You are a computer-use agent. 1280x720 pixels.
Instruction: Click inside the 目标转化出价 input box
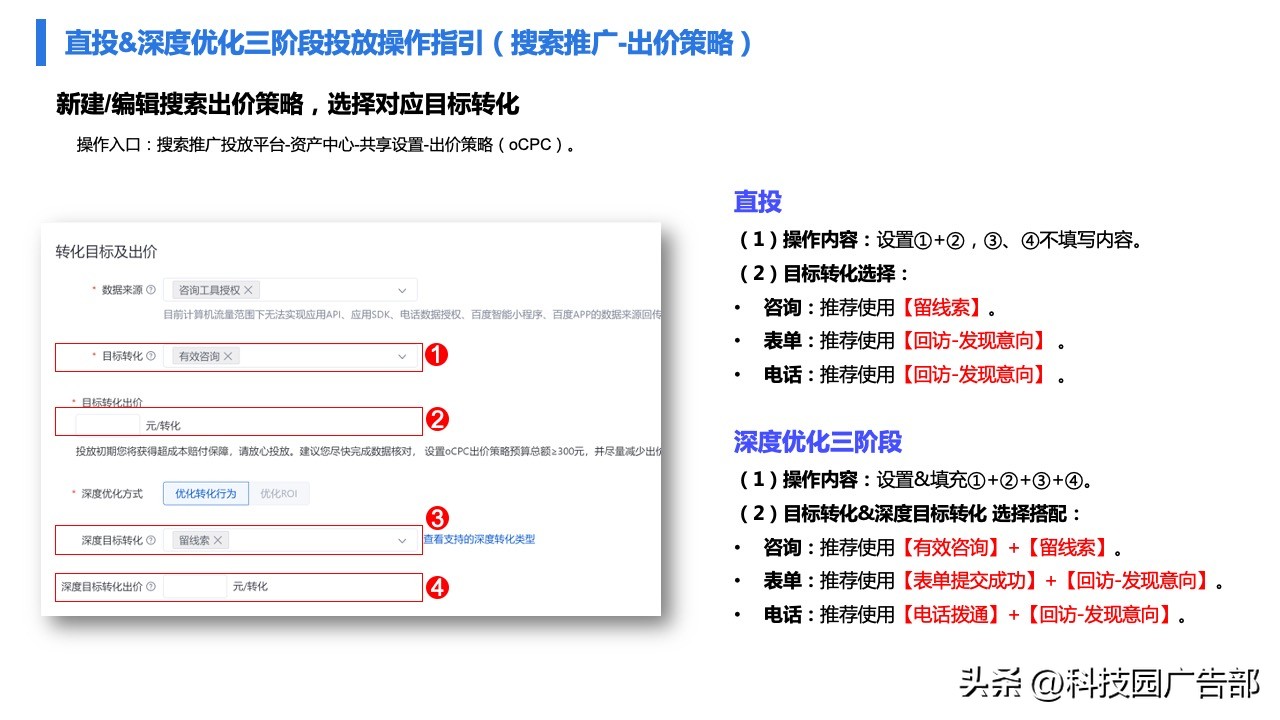pyautogui.click(x=107, y=422)
